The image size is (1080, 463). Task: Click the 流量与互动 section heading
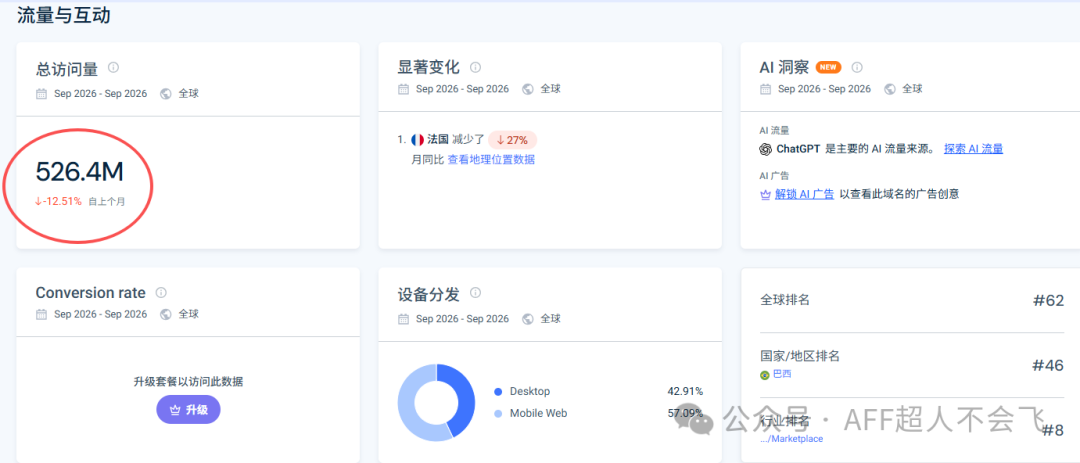pos(63,15)
